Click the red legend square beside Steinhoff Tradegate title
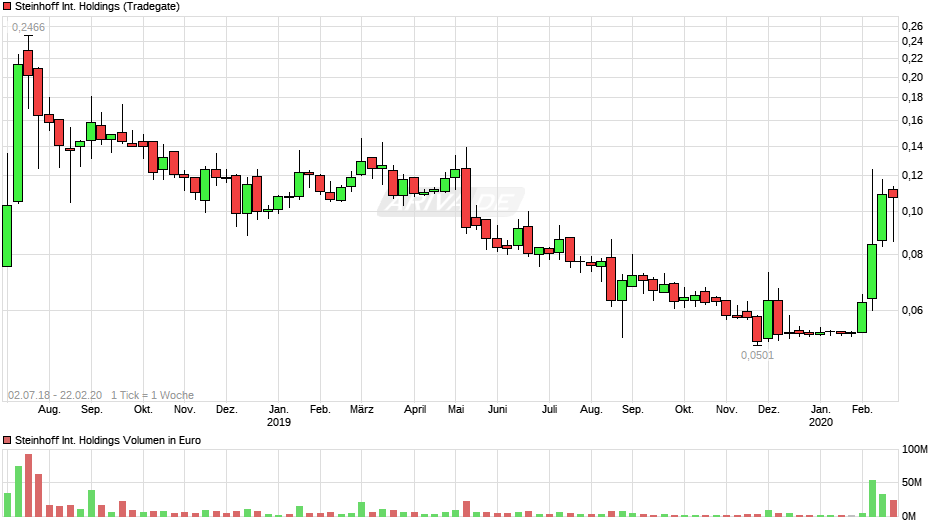This screenshot has height=526, width=940. point(7,7)
